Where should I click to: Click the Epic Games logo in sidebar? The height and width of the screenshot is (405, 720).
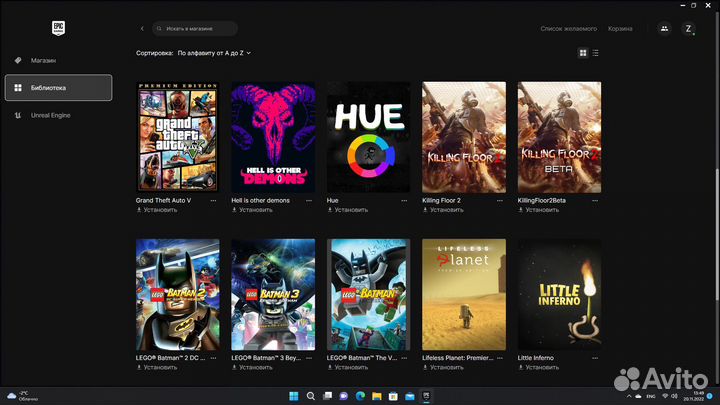[x=58, y=28]
